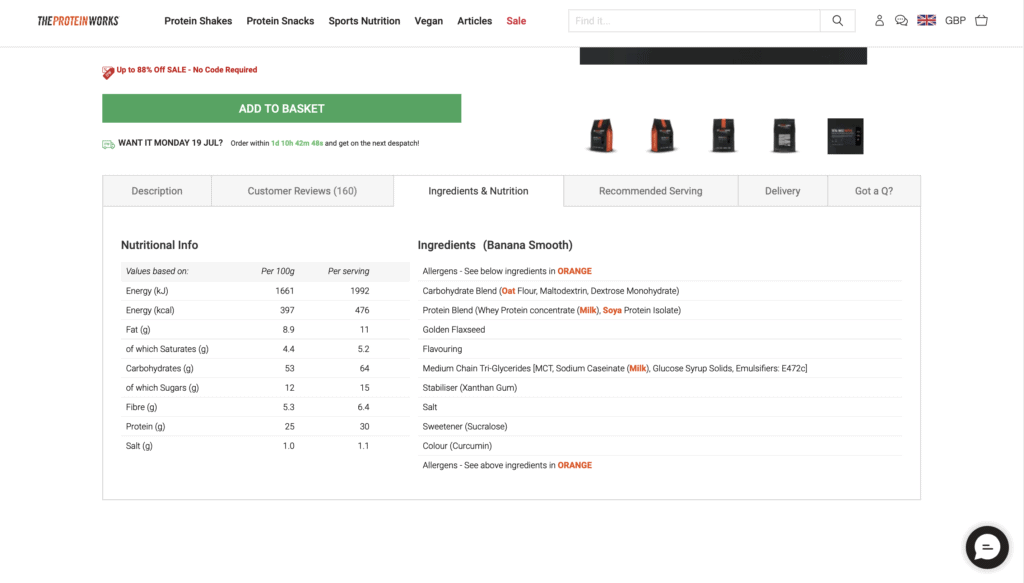Open the Sale menu item
1024x583 pixels.
(516, 21)
